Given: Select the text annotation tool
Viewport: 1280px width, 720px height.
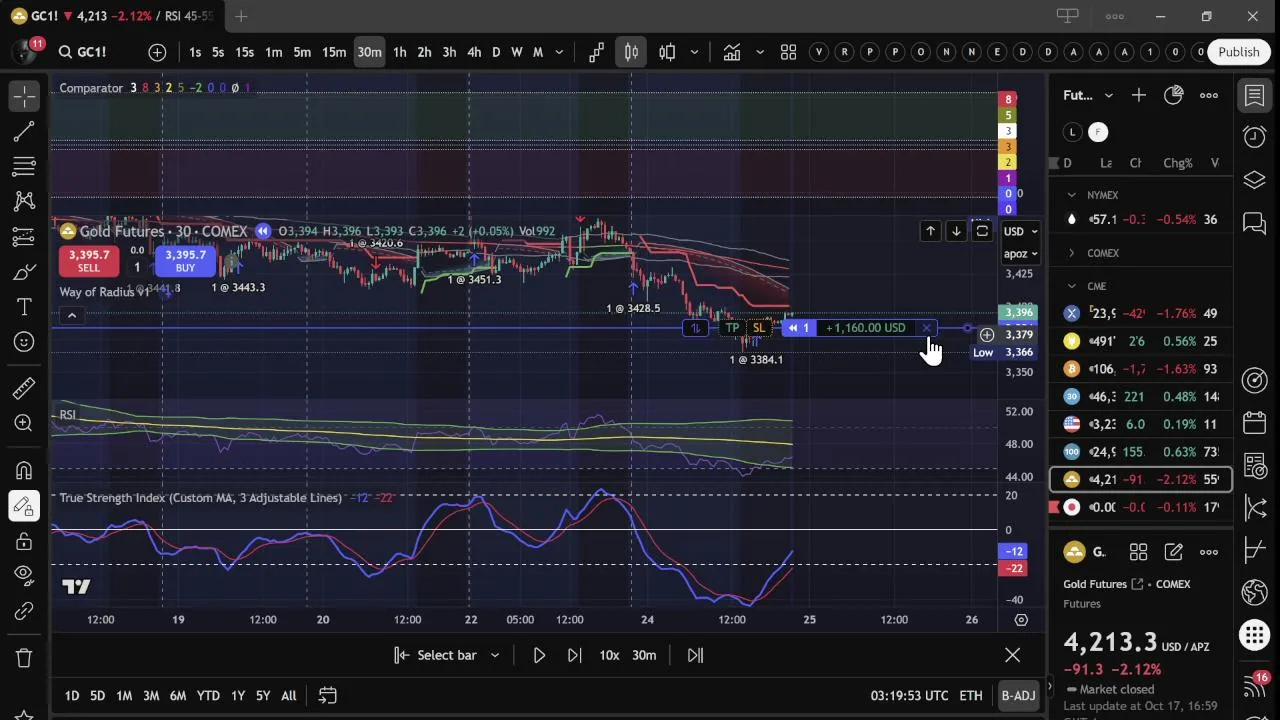Looking at the screenshot, I should click(x=24, y=307).
